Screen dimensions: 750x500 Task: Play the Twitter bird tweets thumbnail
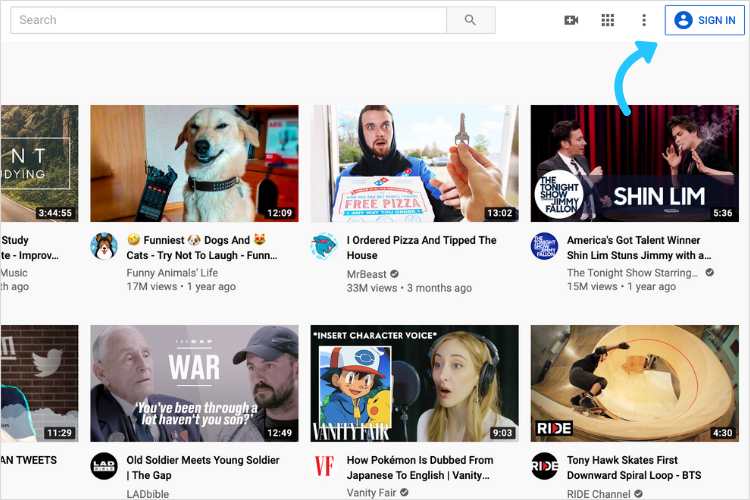39,383
